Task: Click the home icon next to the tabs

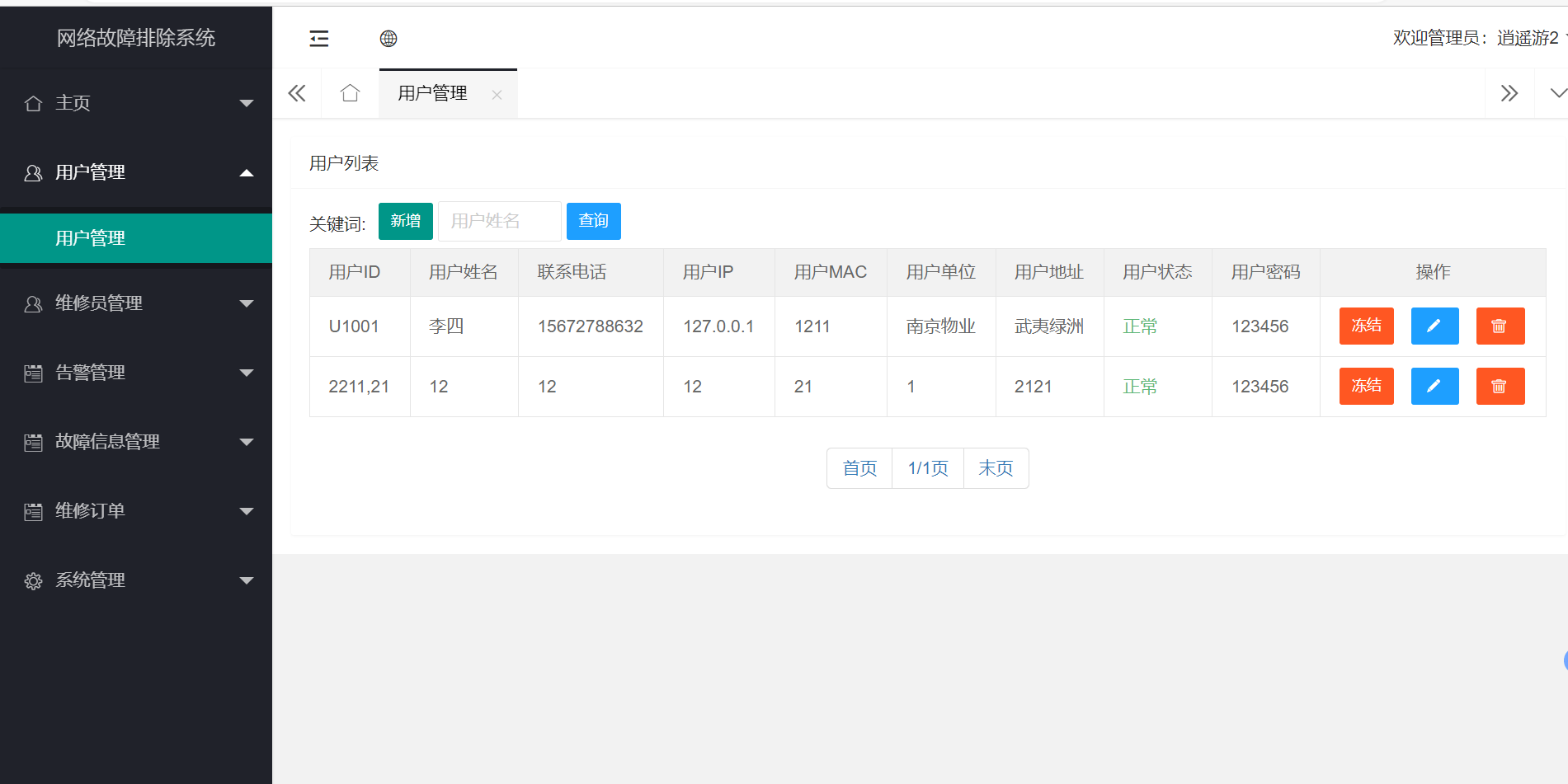Action: (349, 93)
